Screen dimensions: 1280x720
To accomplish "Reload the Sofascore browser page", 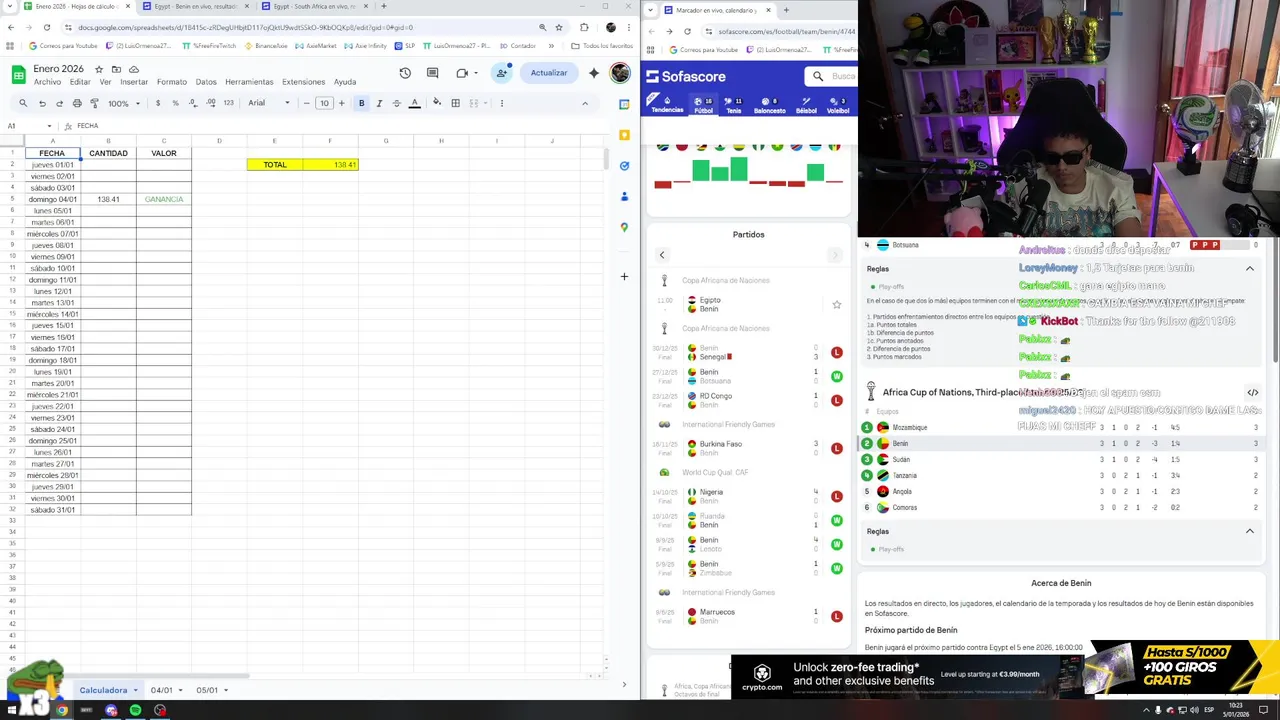I will tap(687, 31).
